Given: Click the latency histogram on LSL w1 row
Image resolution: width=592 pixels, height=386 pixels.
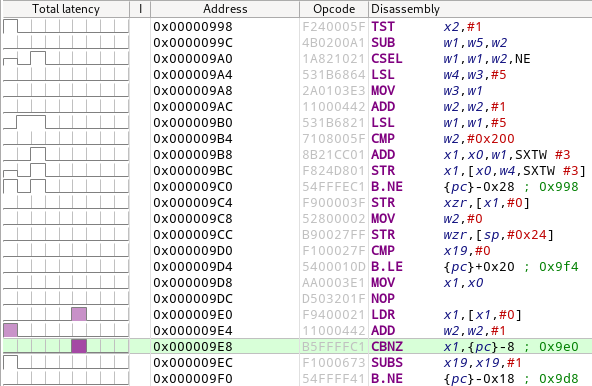Looking at the screenshot, I should point(66,122).
